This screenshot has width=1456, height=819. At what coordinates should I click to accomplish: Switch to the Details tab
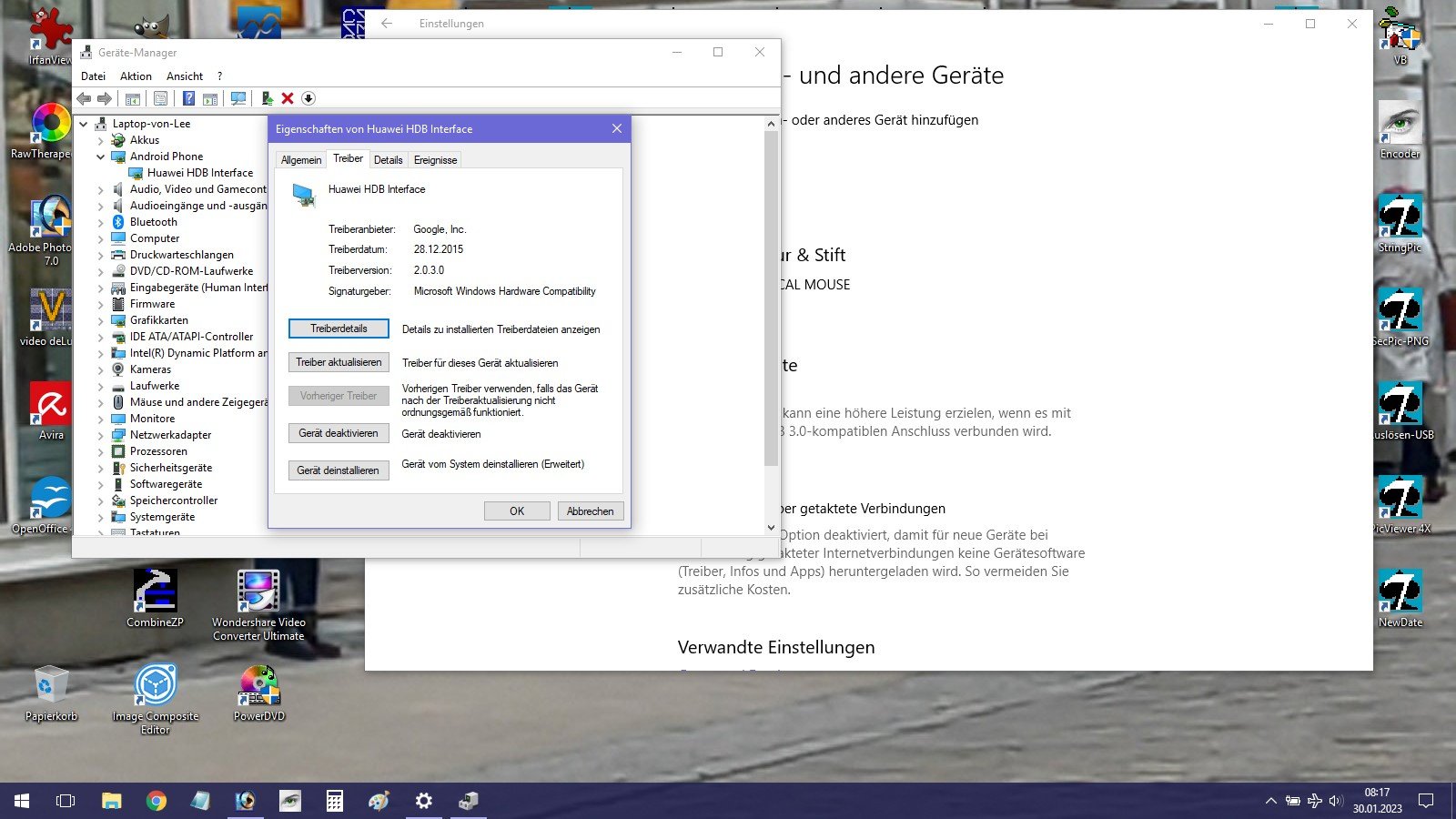pos(388,160)
